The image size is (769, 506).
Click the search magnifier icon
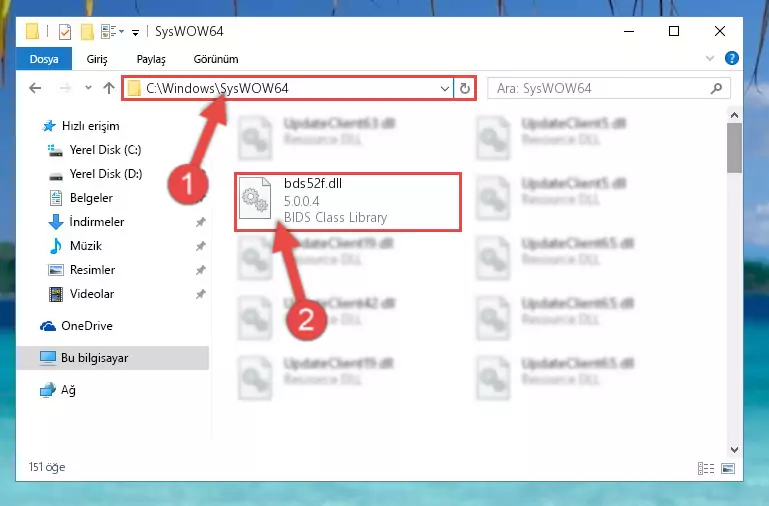[716, 89]
